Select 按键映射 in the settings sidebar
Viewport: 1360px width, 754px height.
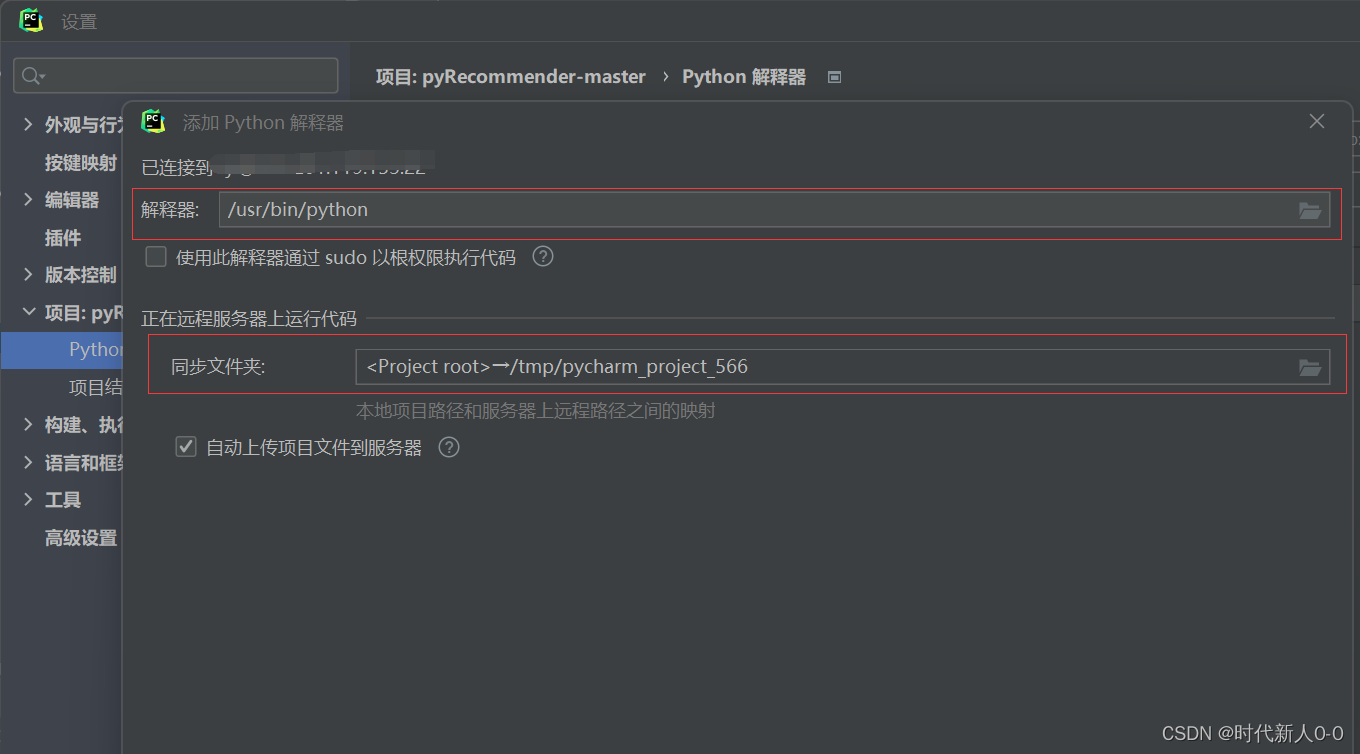point(80,162)
